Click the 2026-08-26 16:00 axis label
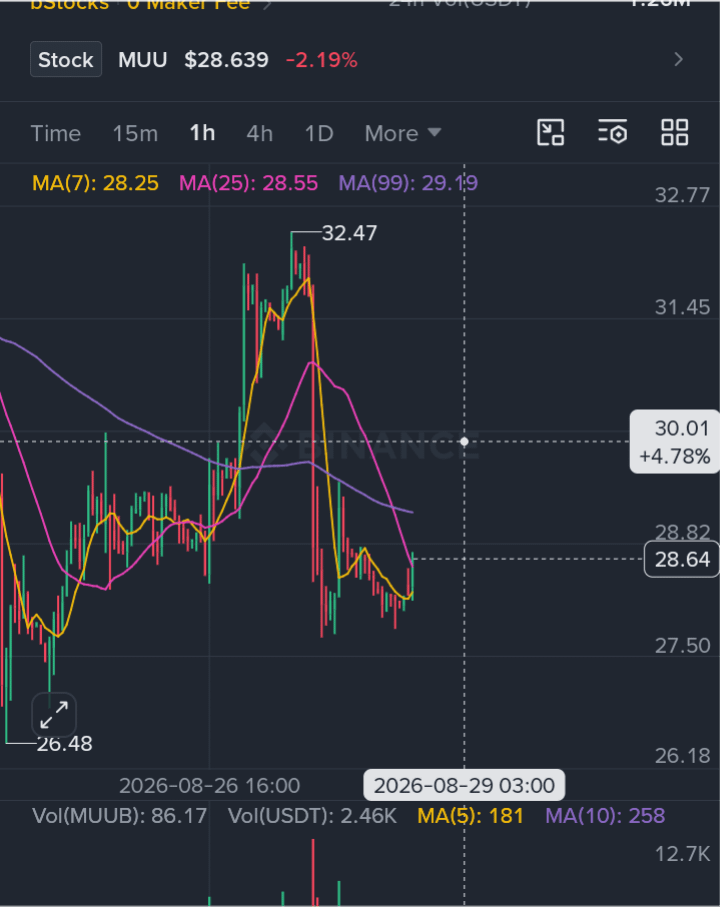 point(209,786)
